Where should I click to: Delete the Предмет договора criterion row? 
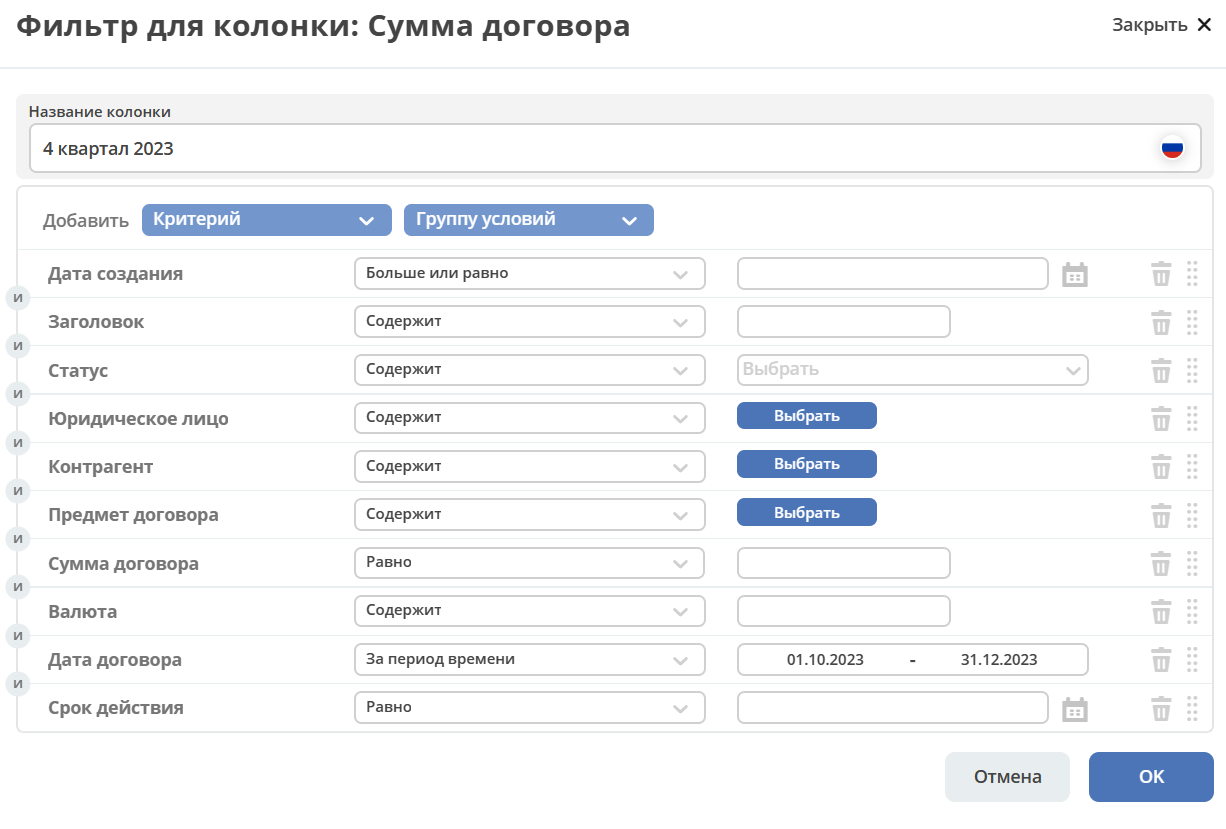[1161, 515]
